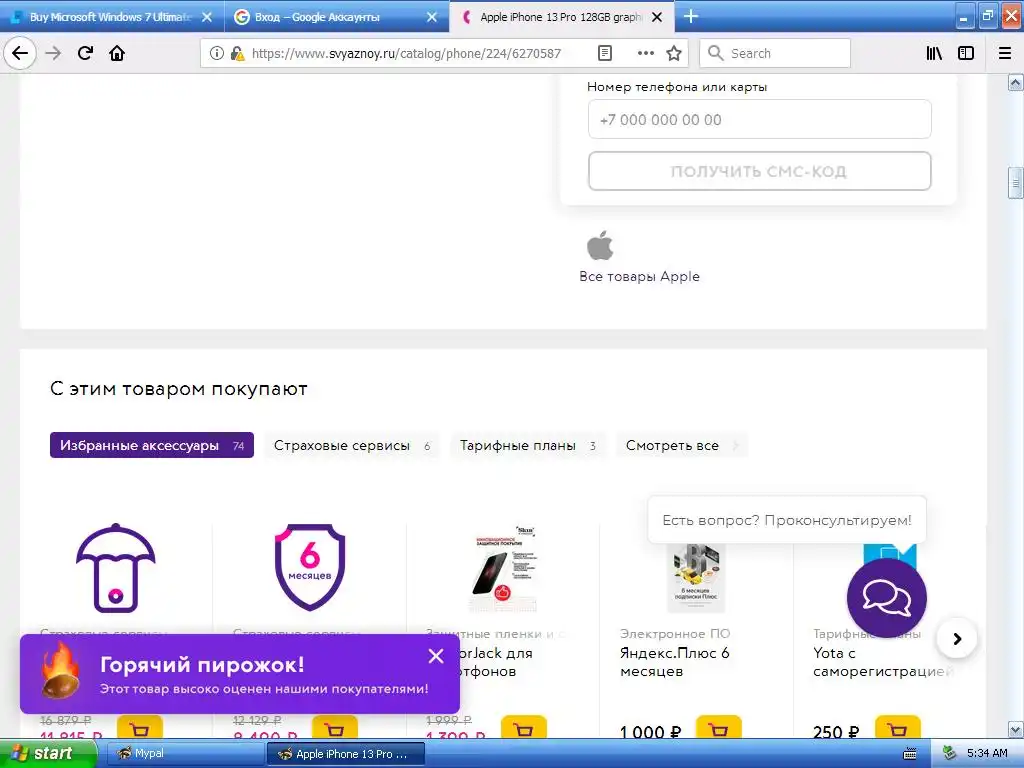Bookmark this page with the star
The width and height of the screenshot is (1024, 768).
(x=674, y=53)
